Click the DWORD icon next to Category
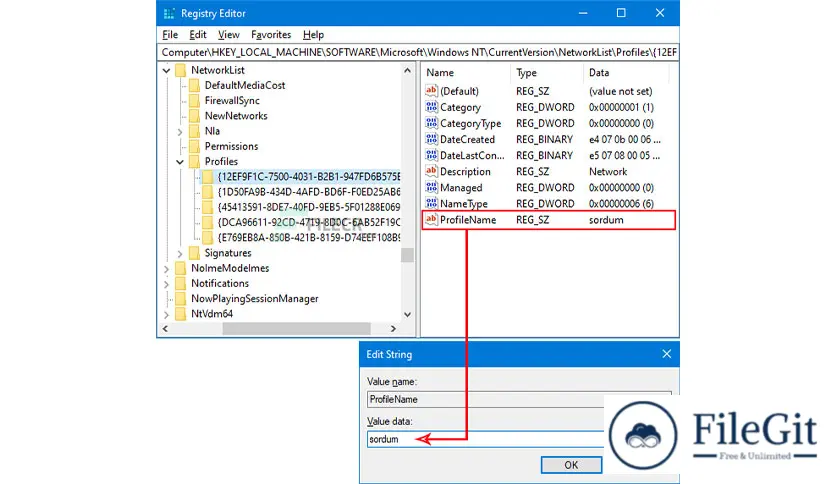This screenshot has height=484, width=836. [x=431, y=107]
